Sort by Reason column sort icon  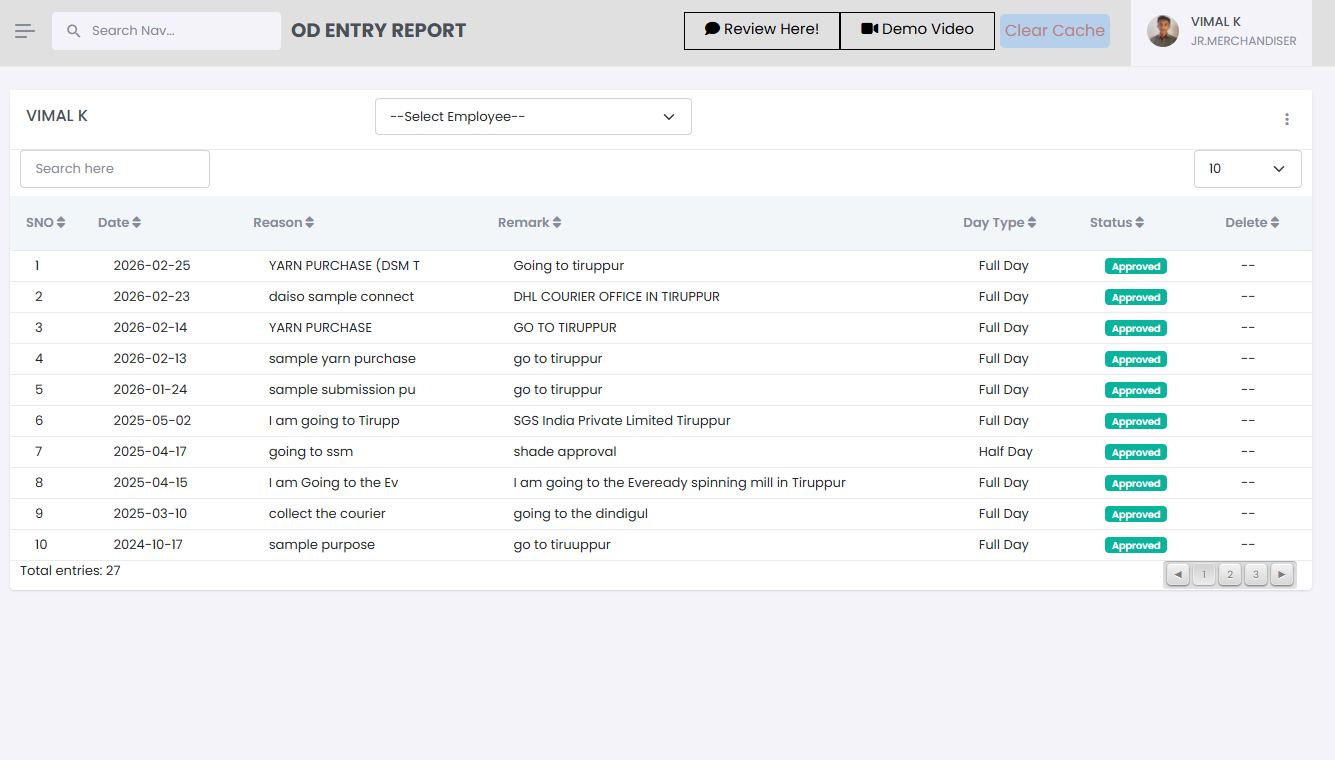click(310, 223)
